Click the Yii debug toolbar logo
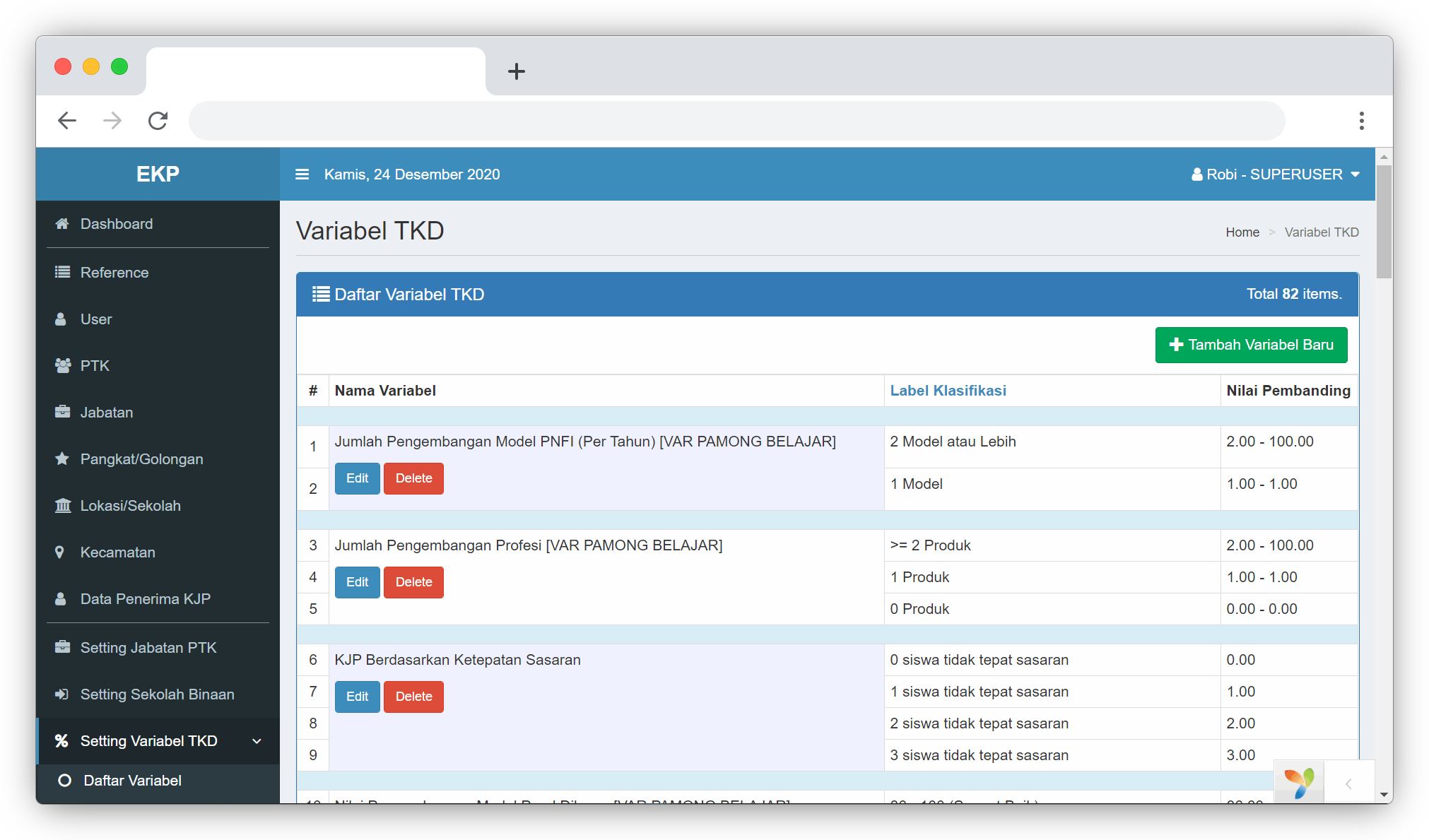The width and height of the screenshot is (1429, 840). click(1298, 782)
